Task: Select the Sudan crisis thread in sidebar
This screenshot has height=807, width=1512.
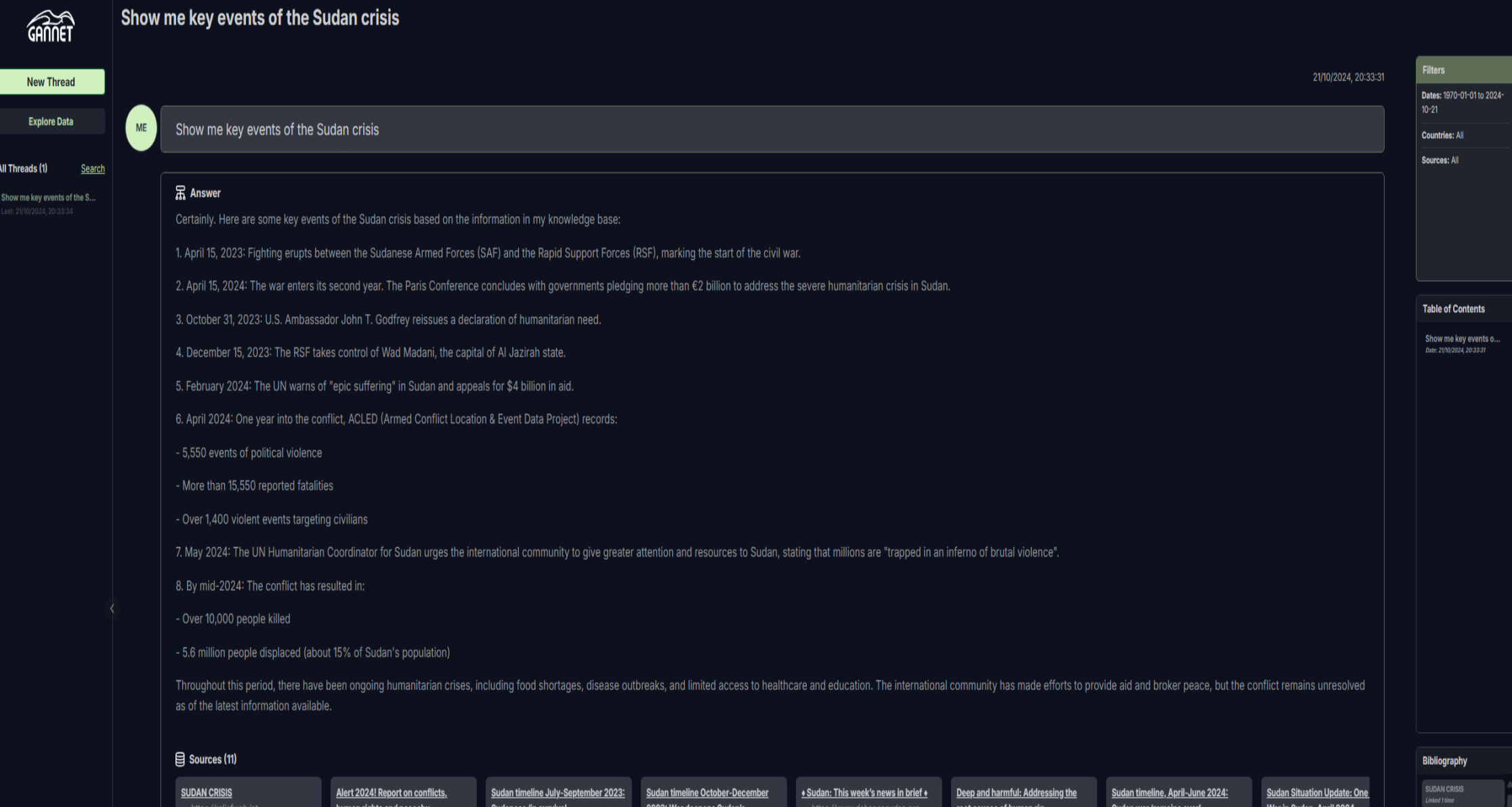Action: click(49, 204)
